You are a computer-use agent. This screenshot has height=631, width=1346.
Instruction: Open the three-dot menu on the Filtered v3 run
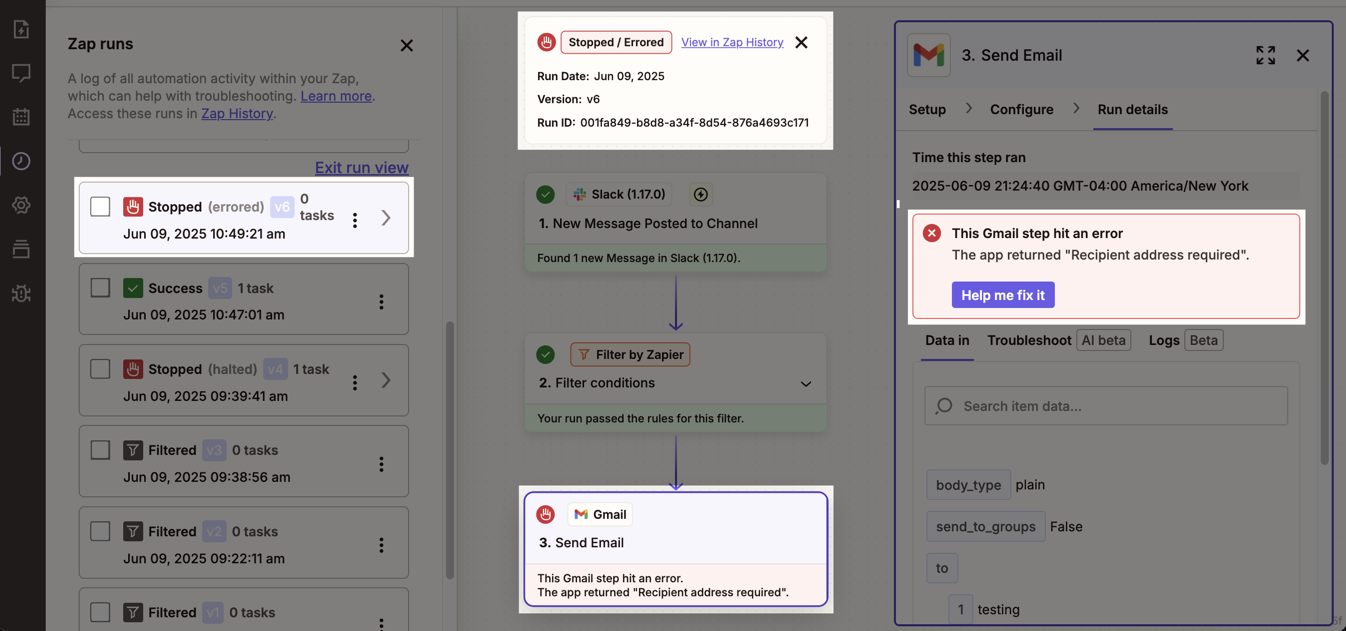click(x=381, y=464)
